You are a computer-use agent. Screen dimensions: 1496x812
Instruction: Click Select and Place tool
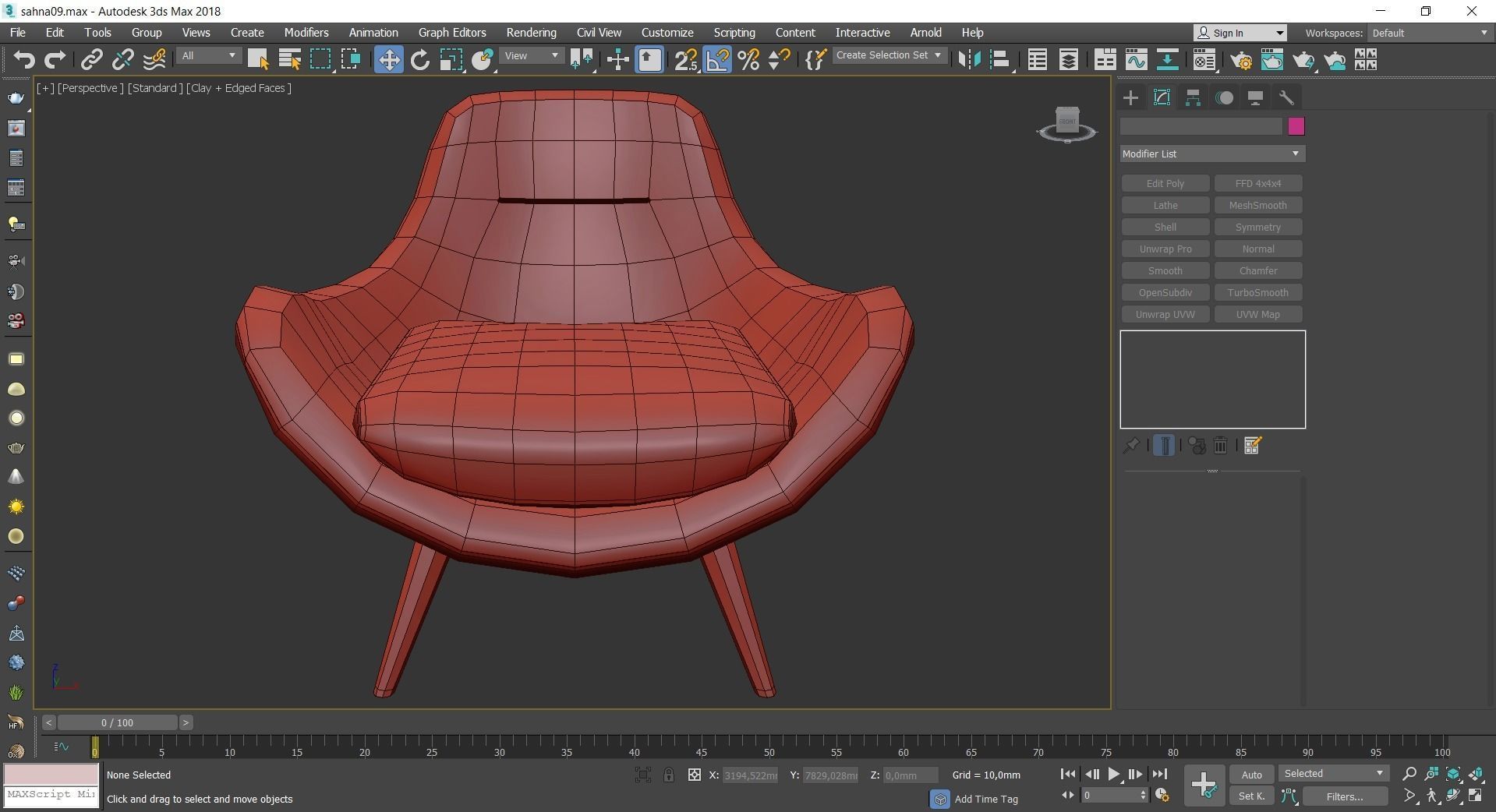tap(483, 59)
